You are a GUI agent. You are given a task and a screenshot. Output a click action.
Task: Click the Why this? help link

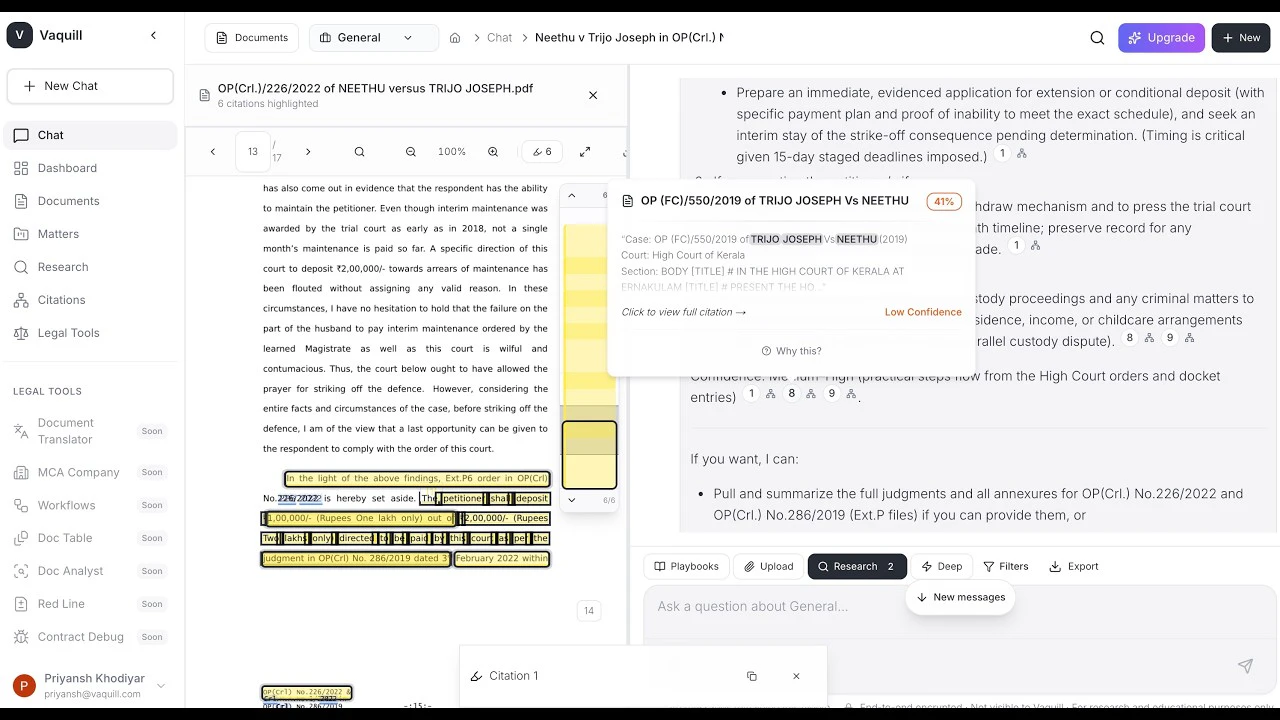791,351
